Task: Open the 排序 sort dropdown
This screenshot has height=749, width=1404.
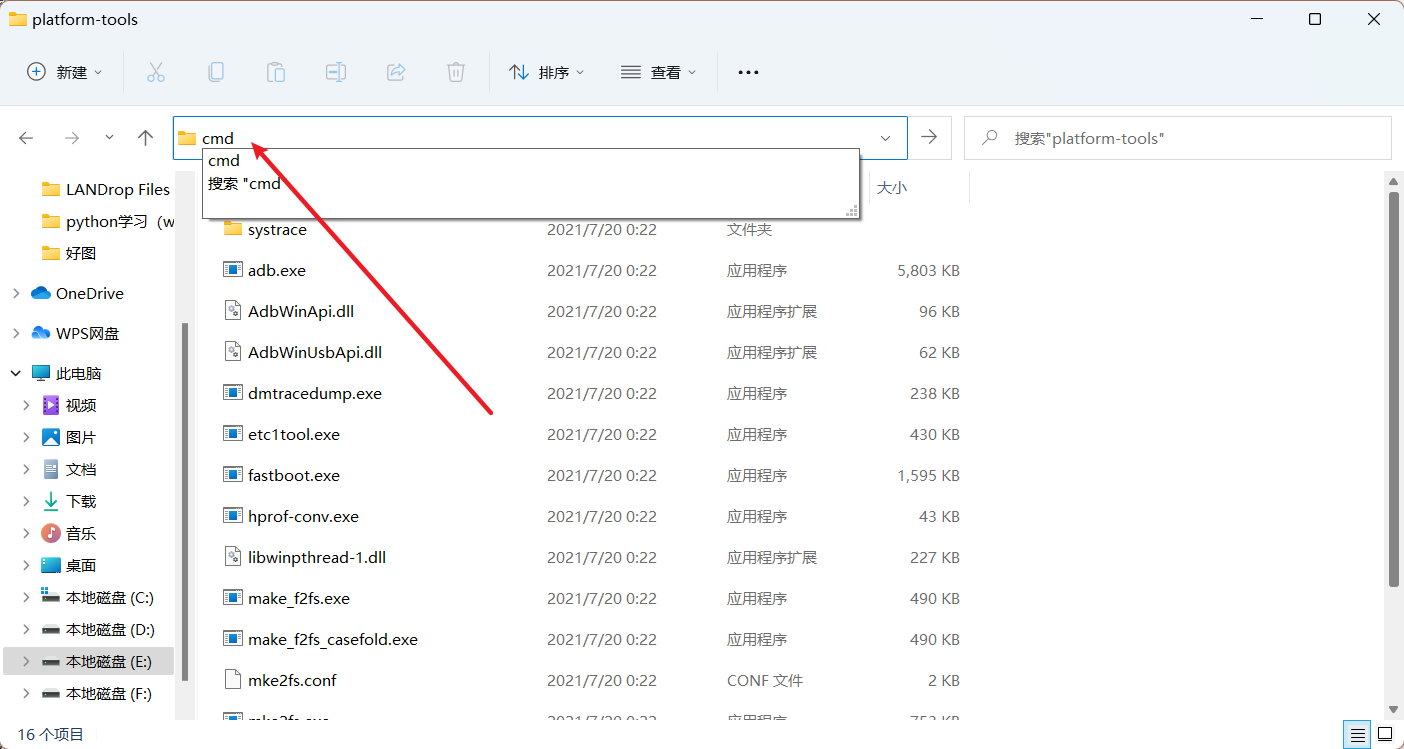Action: coord(547,72)
